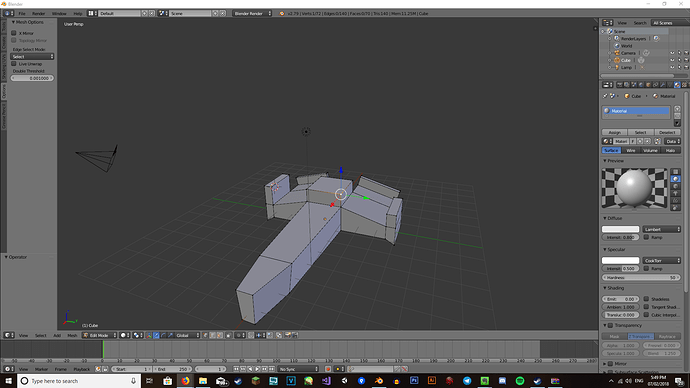The width and height of the screenshot is (690, 388).
Task: Enable the Transparency panel checkbox
Action: pos(611,326)
